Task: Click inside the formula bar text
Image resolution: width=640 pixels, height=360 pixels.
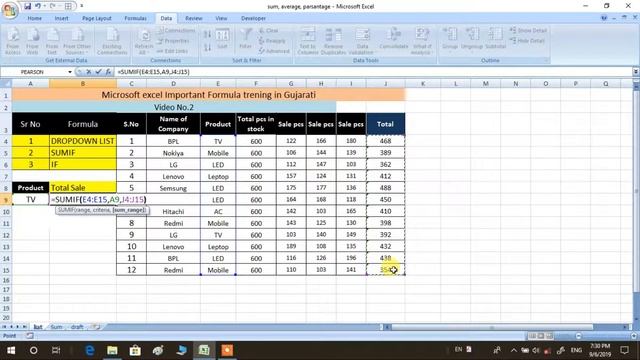Action: tap(153, 72)
